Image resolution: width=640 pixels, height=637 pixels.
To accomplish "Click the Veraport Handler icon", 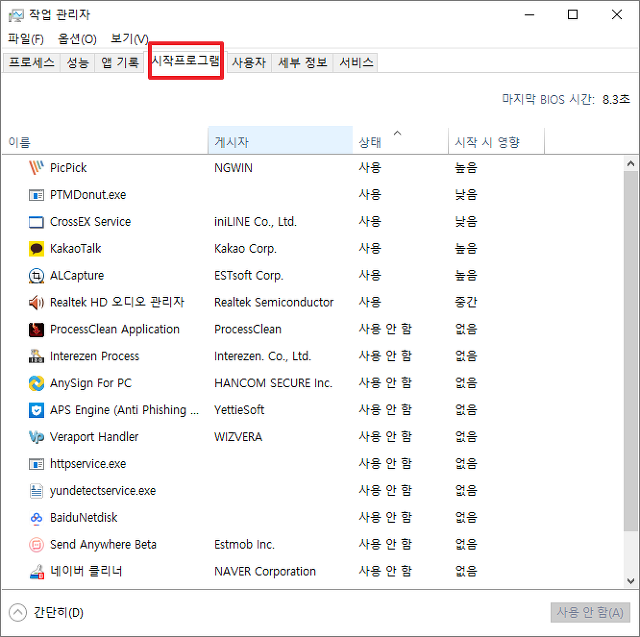I will tap(36, 437).
